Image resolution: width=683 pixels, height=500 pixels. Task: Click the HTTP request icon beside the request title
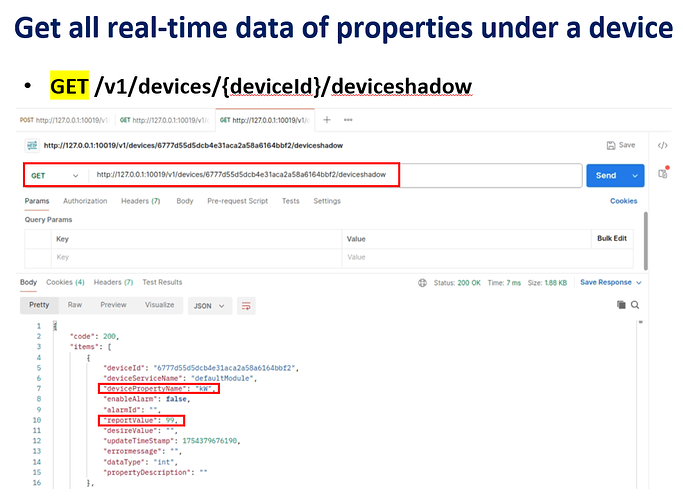pyautogui.click(x=32, y=145)
